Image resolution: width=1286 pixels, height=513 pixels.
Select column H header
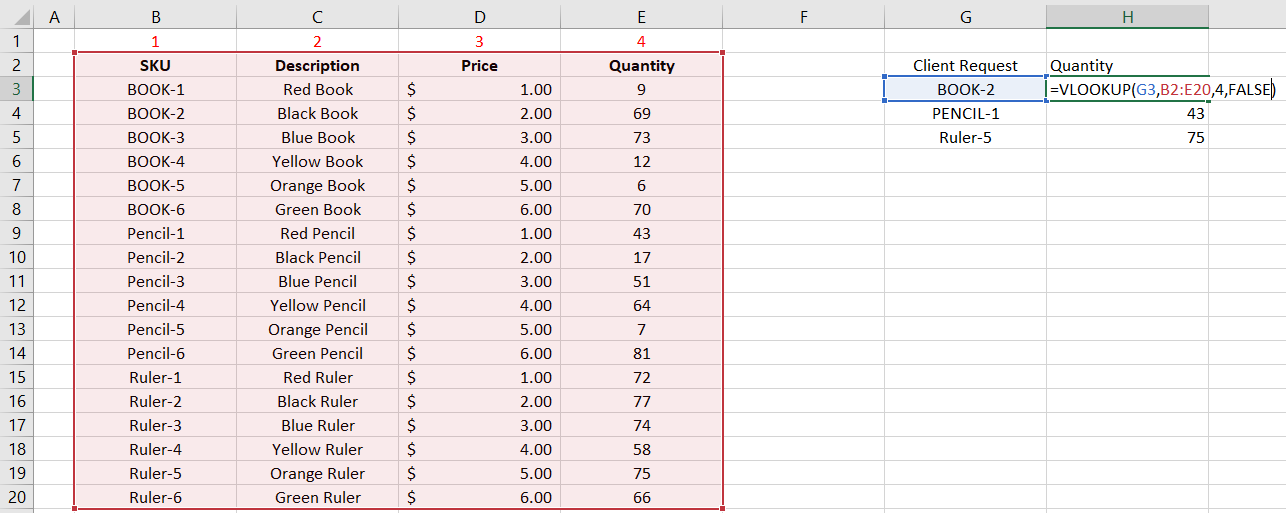pyautogui.click(x=1127, y=16)
